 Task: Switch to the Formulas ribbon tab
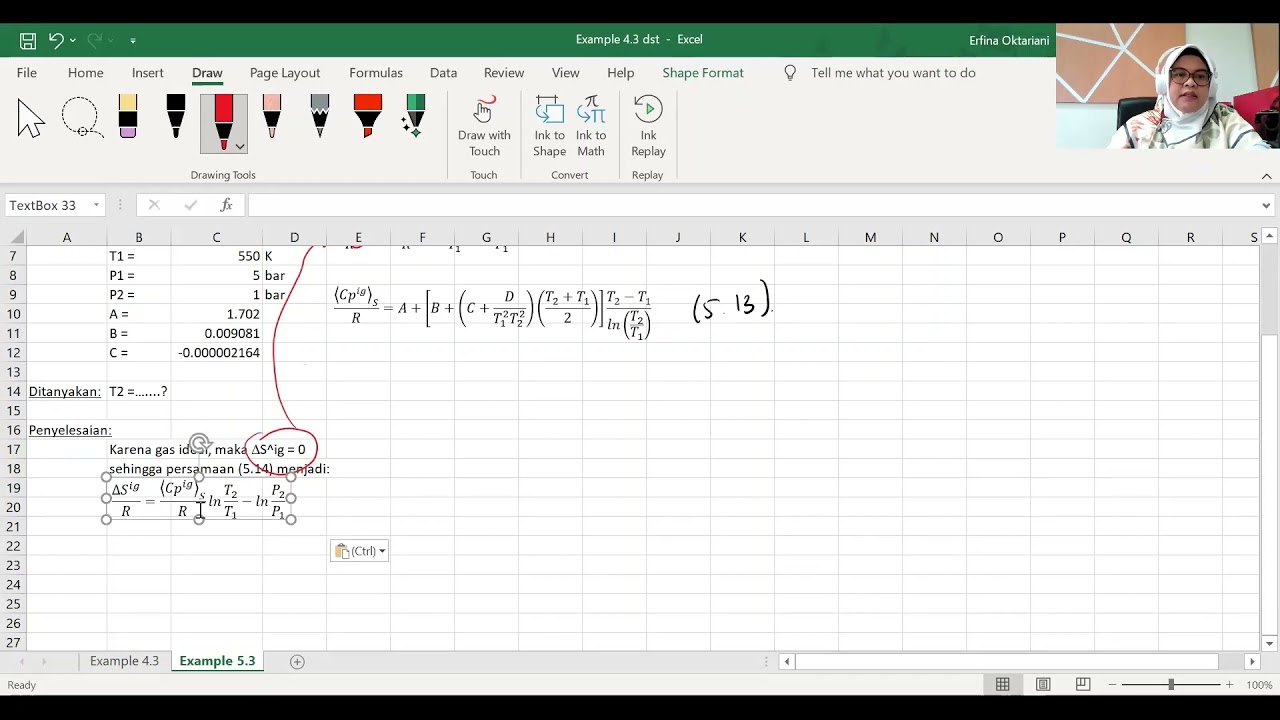376,73
